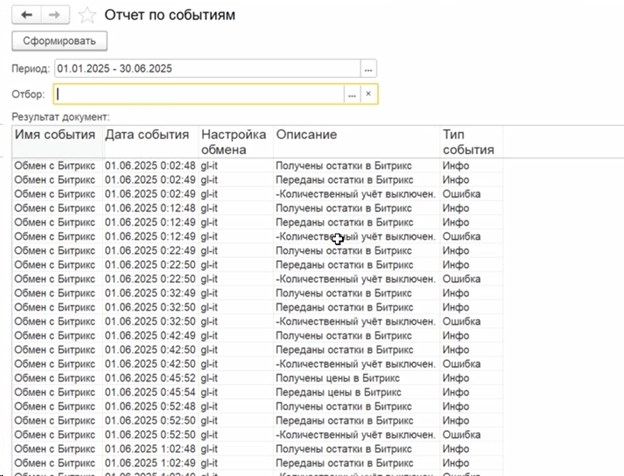Click the date cell 01.06.2025 0:45:52
The width and height of the screenshot is (624, 476).
[148, 379]
